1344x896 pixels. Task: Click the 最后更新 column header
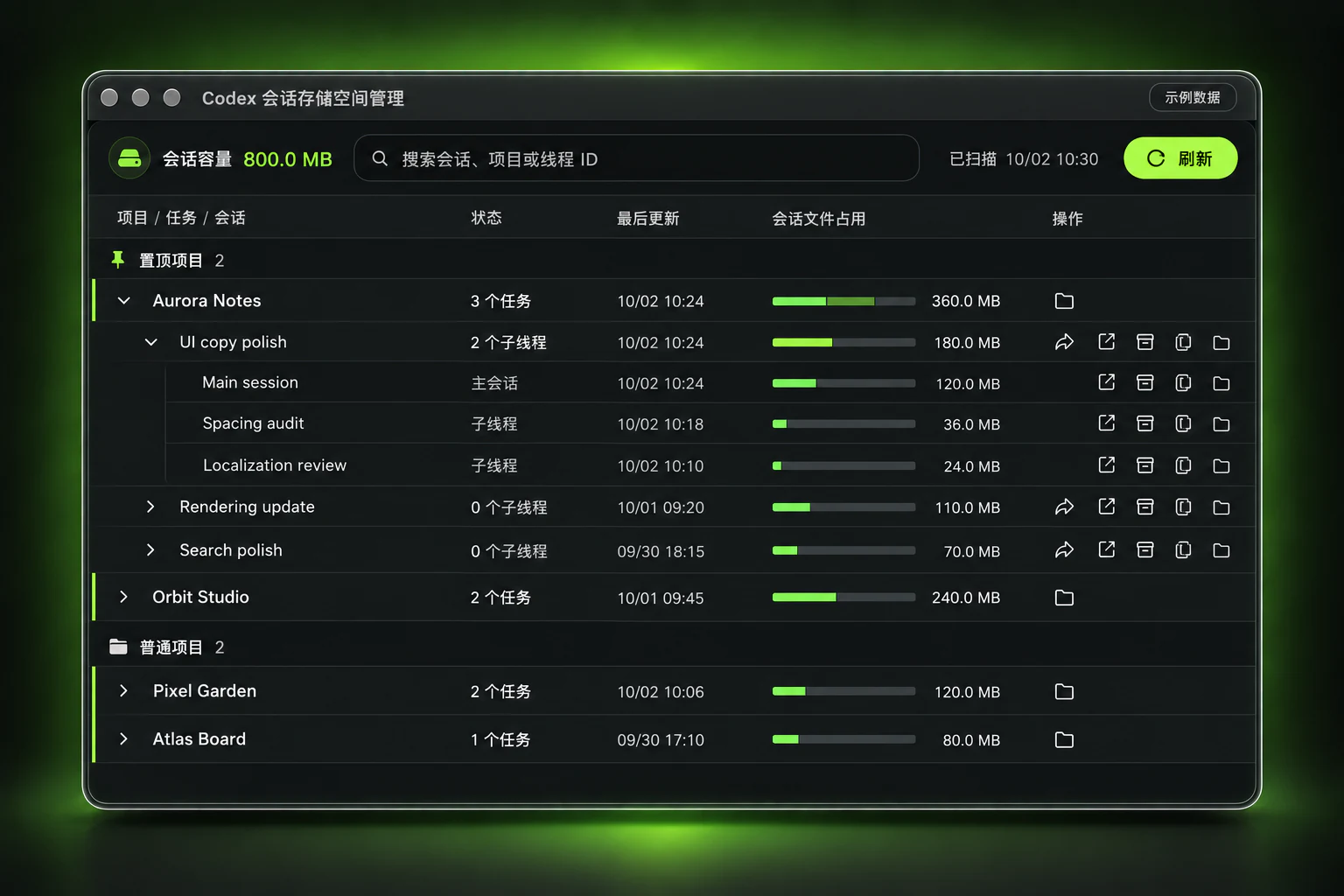pyautogui.click(x=647, y=219)
